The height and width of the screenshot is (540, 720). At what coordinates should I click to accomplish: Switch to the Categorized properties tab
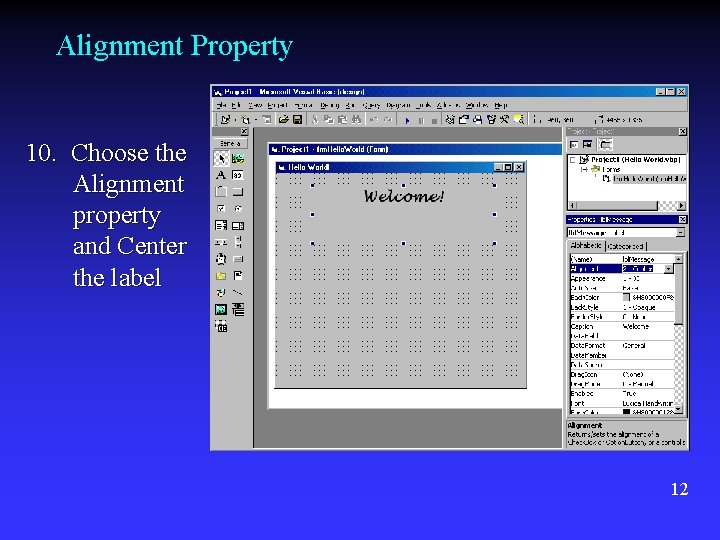[625, 247]
